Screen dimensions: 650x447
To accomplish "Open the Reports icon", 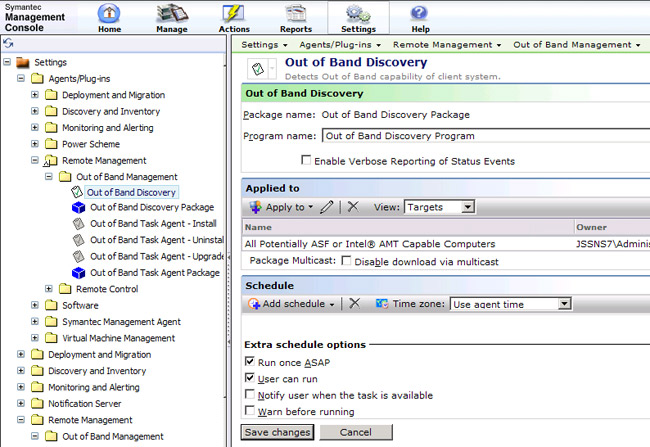I will point(296,13).
